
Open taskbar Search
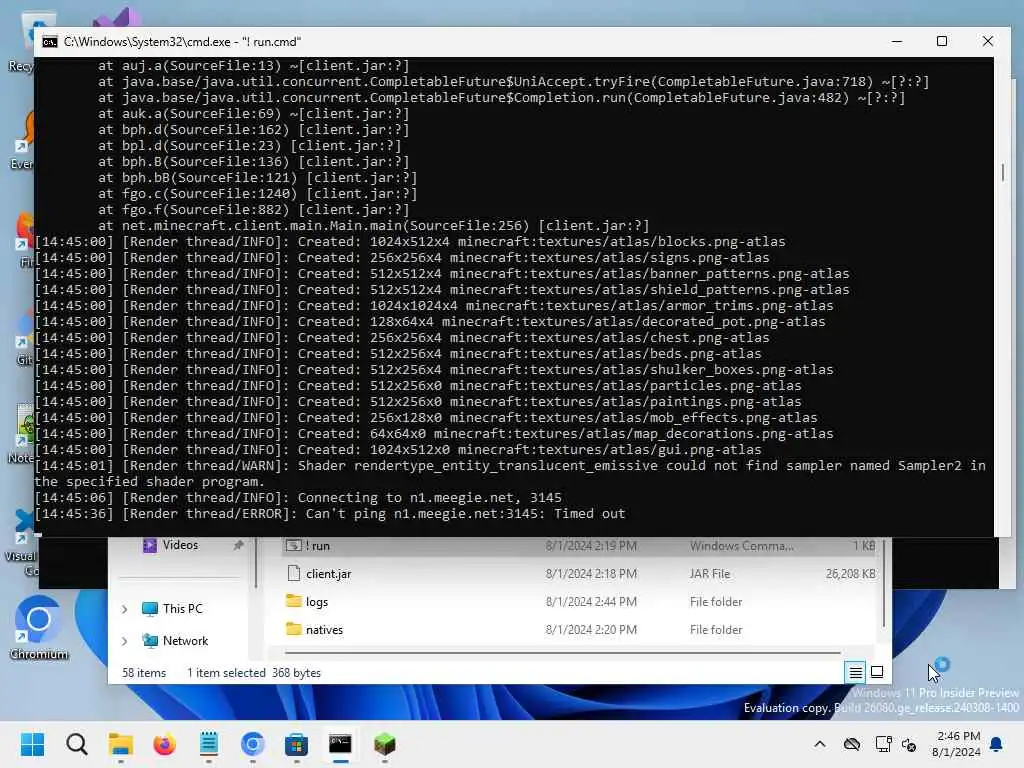[76, 744]
